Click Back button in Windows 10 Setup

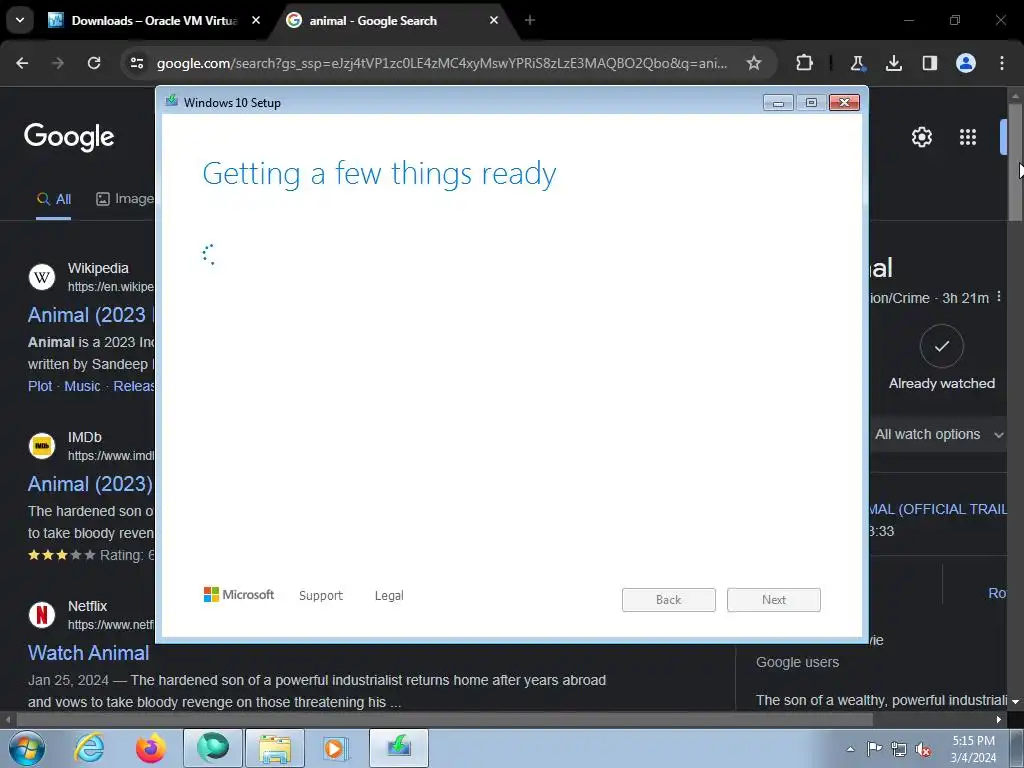click(669, 600)
